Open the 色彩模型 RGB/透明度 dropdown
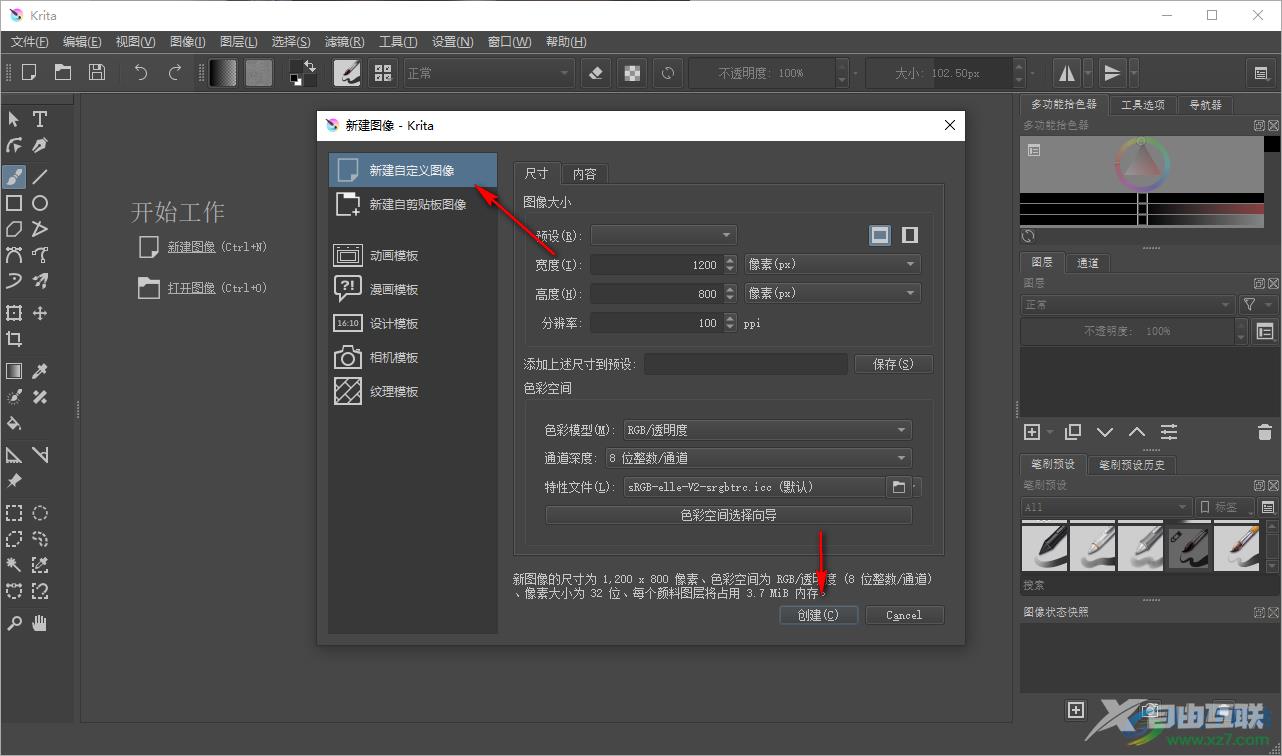 pos(767,430)
